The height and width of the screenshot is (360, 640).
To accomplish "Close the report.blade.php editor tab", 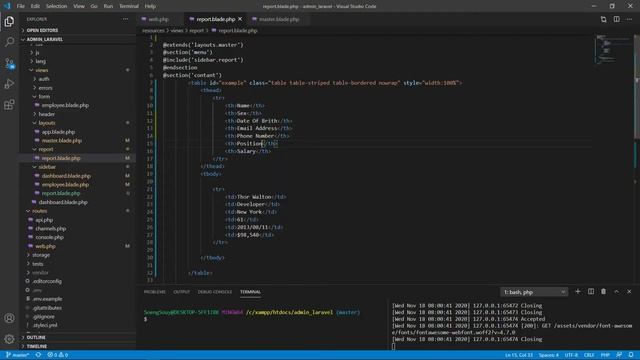I will pyautogui.click(x=240, y=19).
